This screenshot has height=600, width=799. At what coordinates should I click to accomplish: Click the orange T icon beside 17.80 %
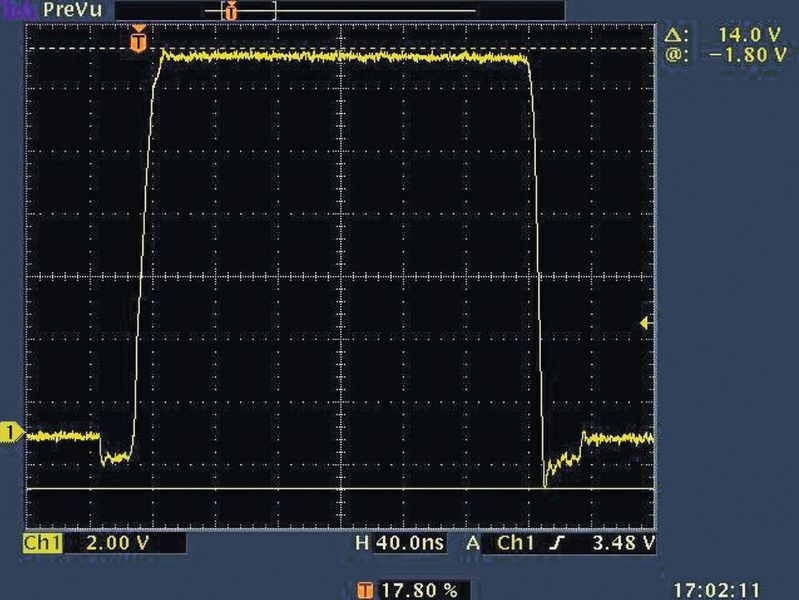click(365, 591)
